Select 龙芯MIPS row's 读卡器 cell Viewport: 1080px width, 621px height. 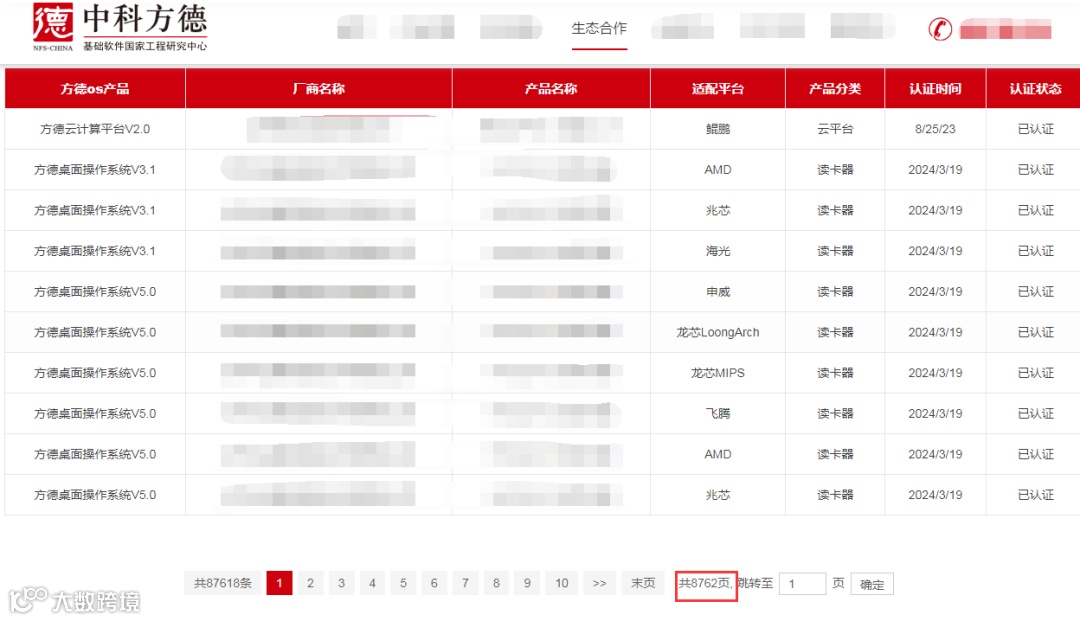click(835, 372)
